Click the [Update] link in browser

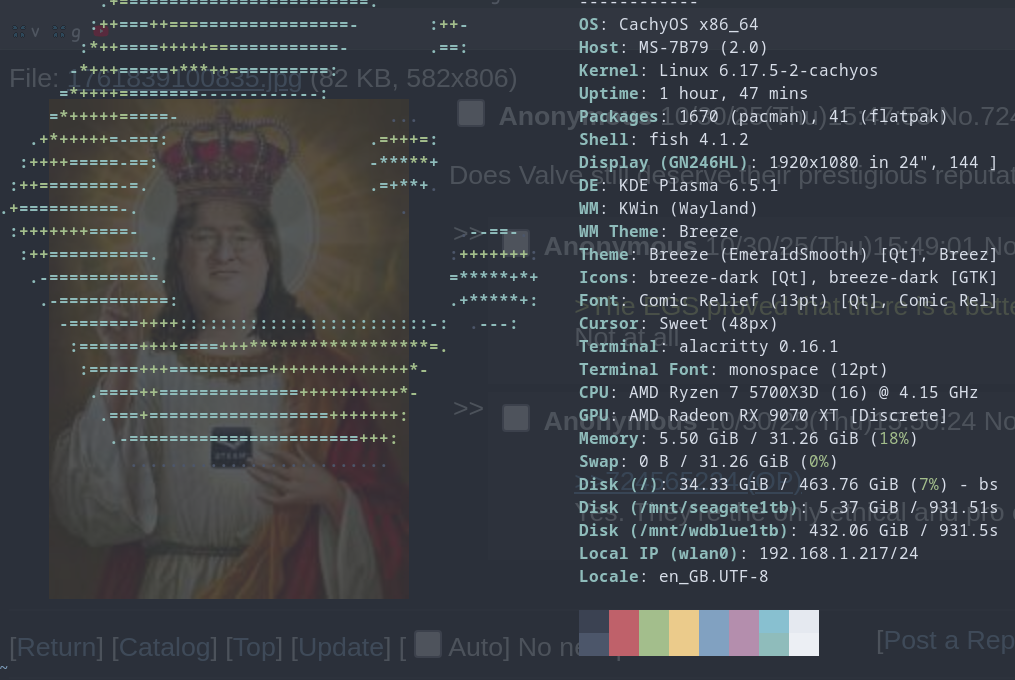point(340,647)
